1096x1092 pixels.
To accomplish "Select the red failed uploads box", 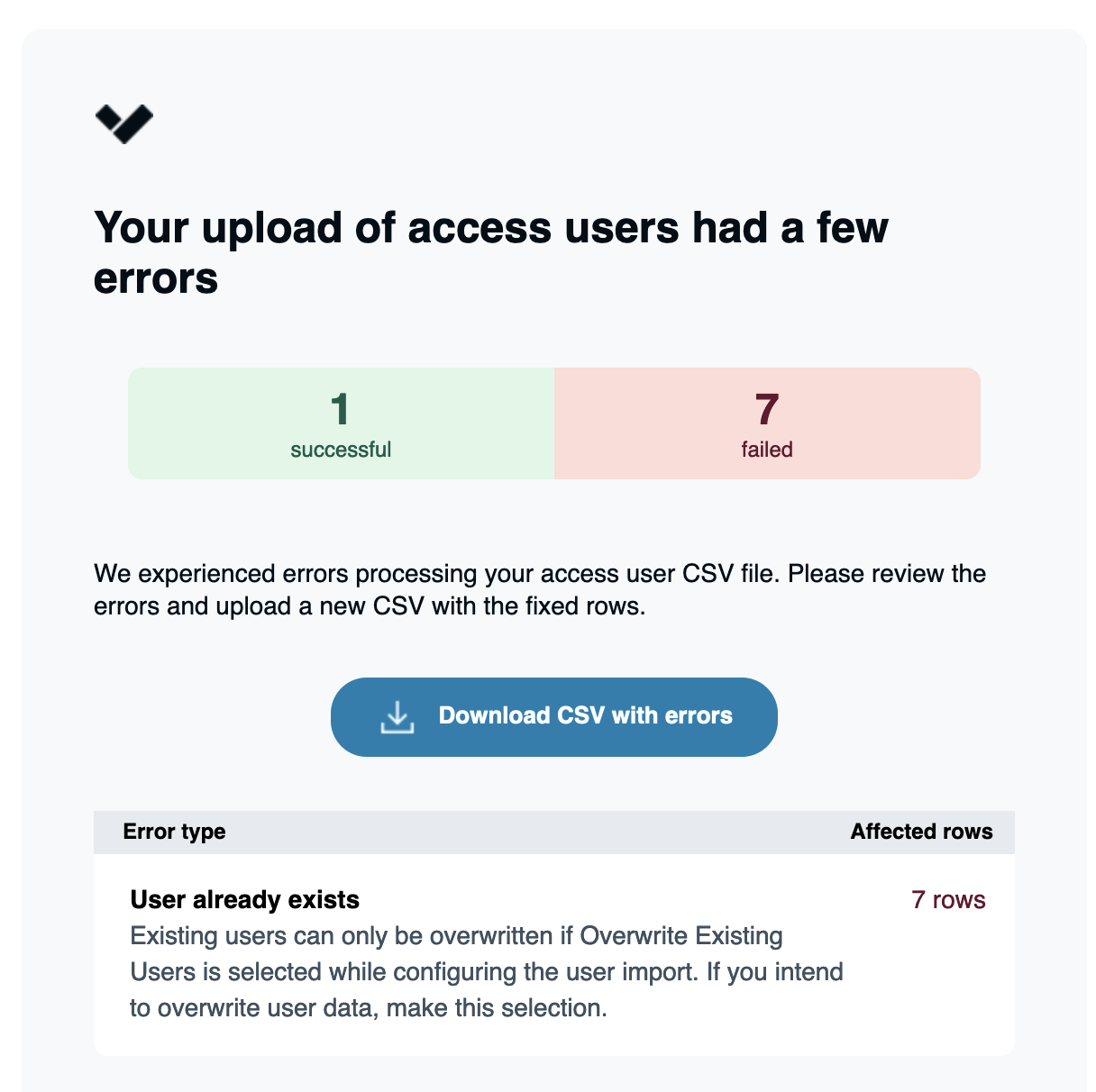I will point(767,423).
